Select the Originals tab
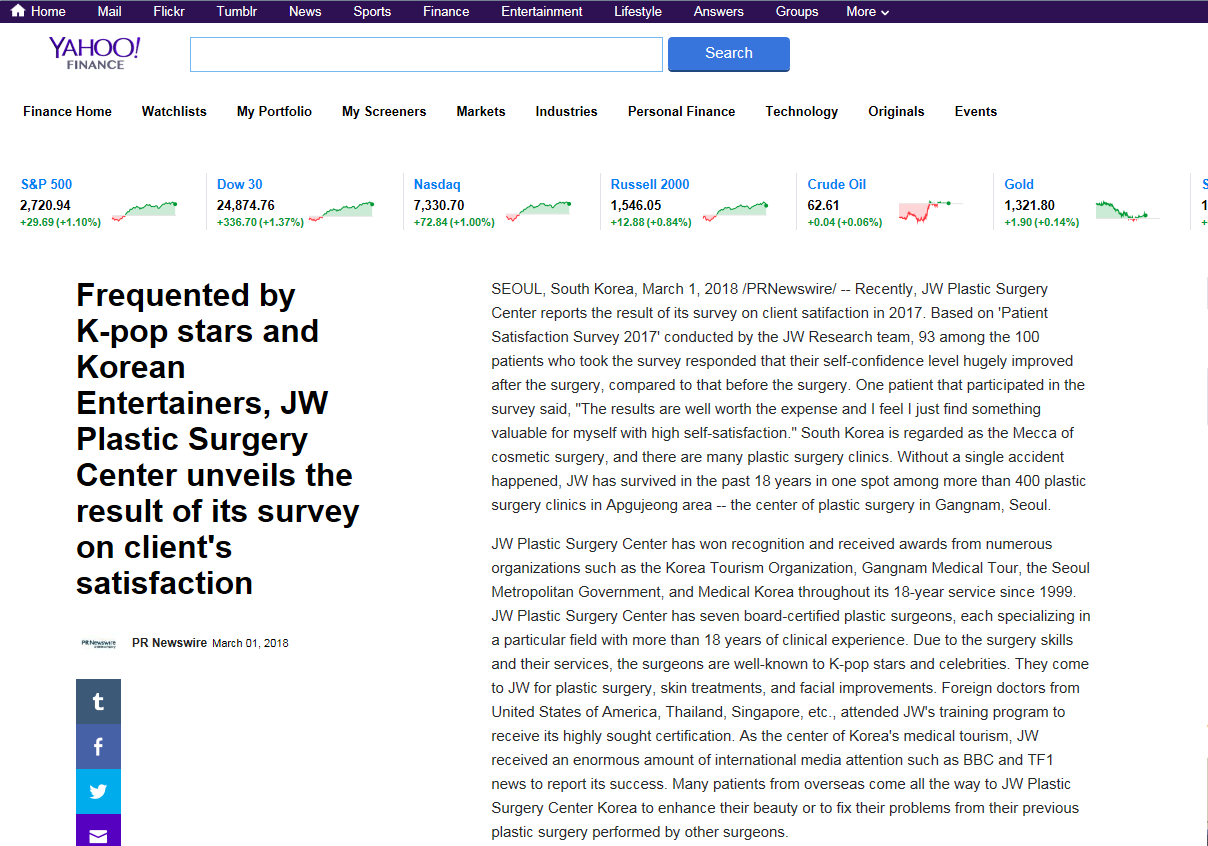1208x846 pixels. coord(896,111)
